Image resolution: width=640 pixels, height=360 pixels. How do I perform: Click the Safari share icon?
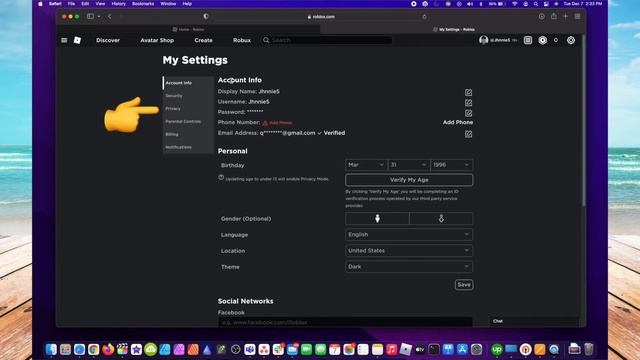point(553,16)
